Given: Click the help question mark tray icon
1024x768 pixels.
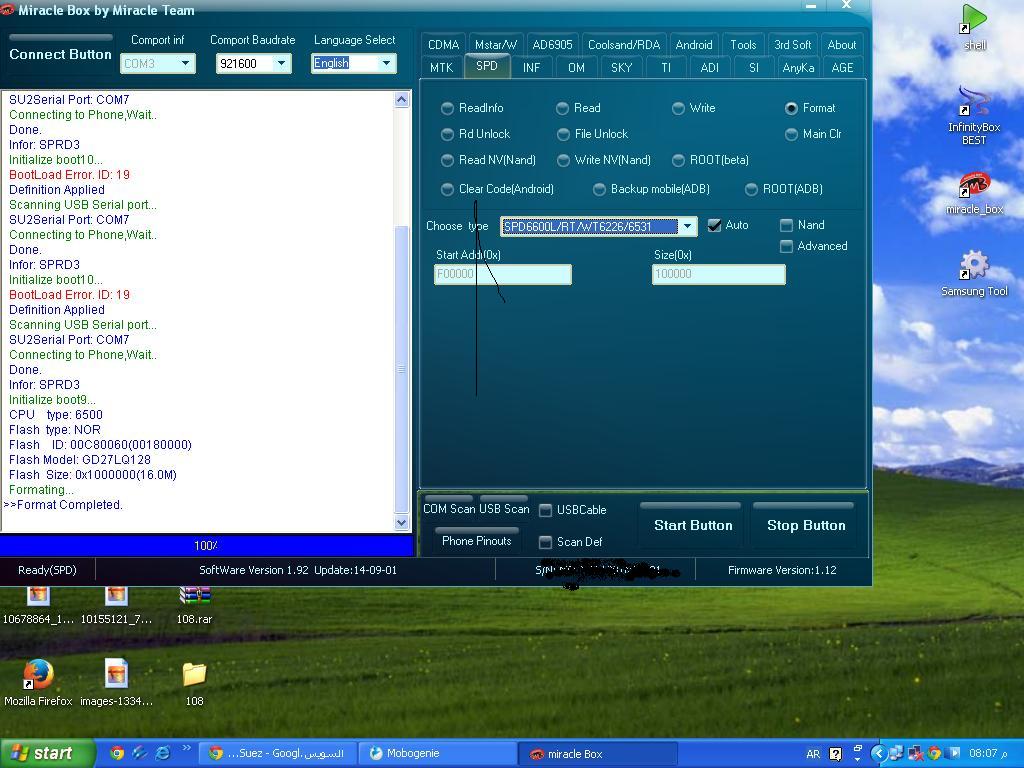Looking at the screenshot, I should pos(835,754).
